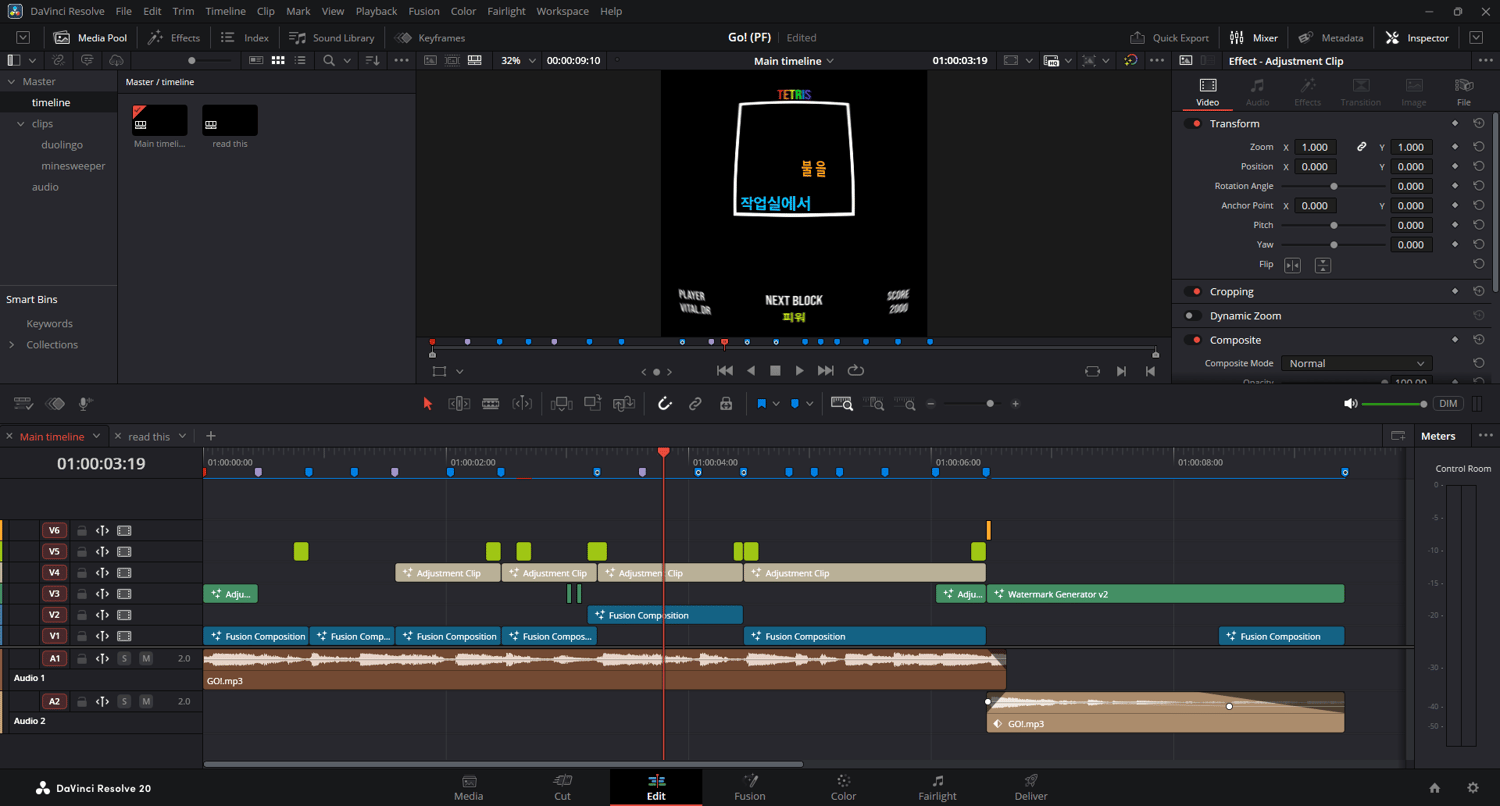This screenshot has height=806, width=1500.
Task: Adjust the Rotation Angle slider
Action: [1333, 186]
